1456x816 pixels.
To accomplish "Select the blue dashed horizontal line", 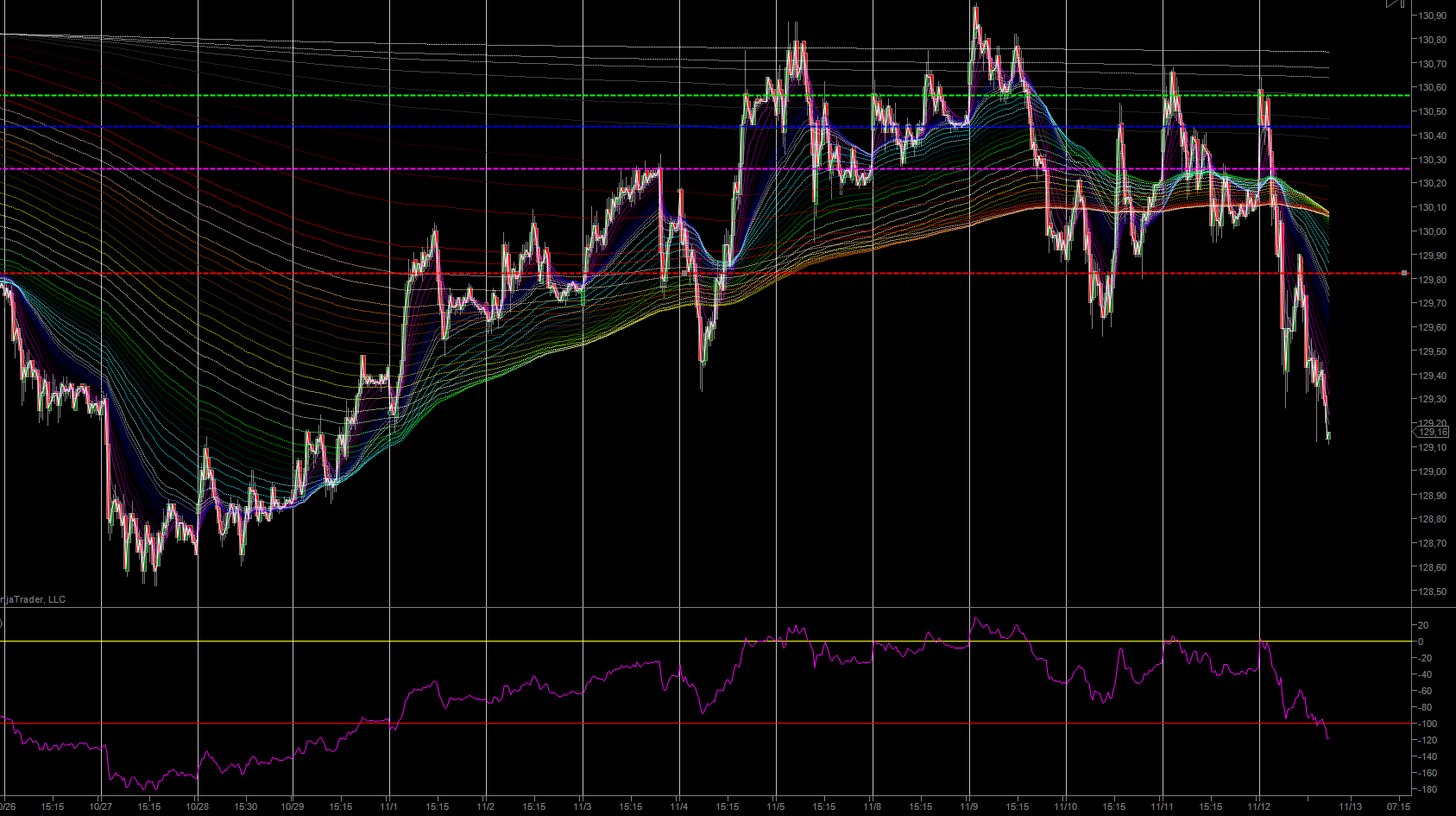I will click(x=705, y=127).
